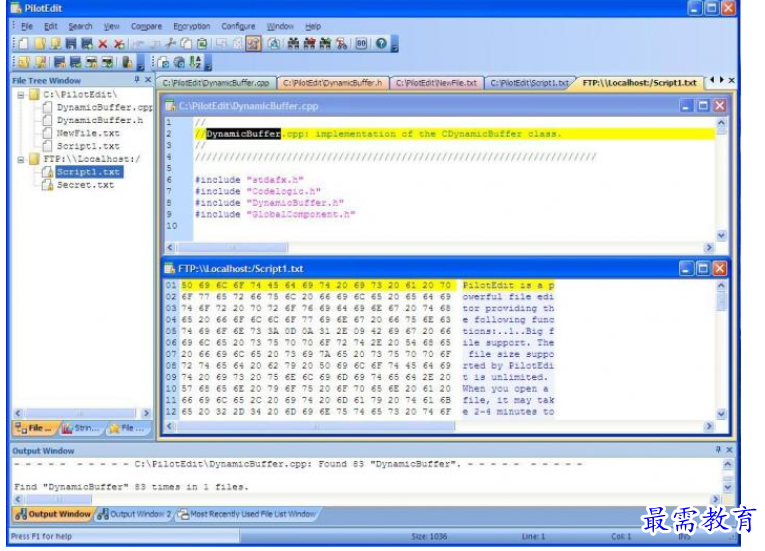Switch to C:\PilotEdit\Script1.txt tab
This screenshot has height=551, width=765.
click(529, 83)
